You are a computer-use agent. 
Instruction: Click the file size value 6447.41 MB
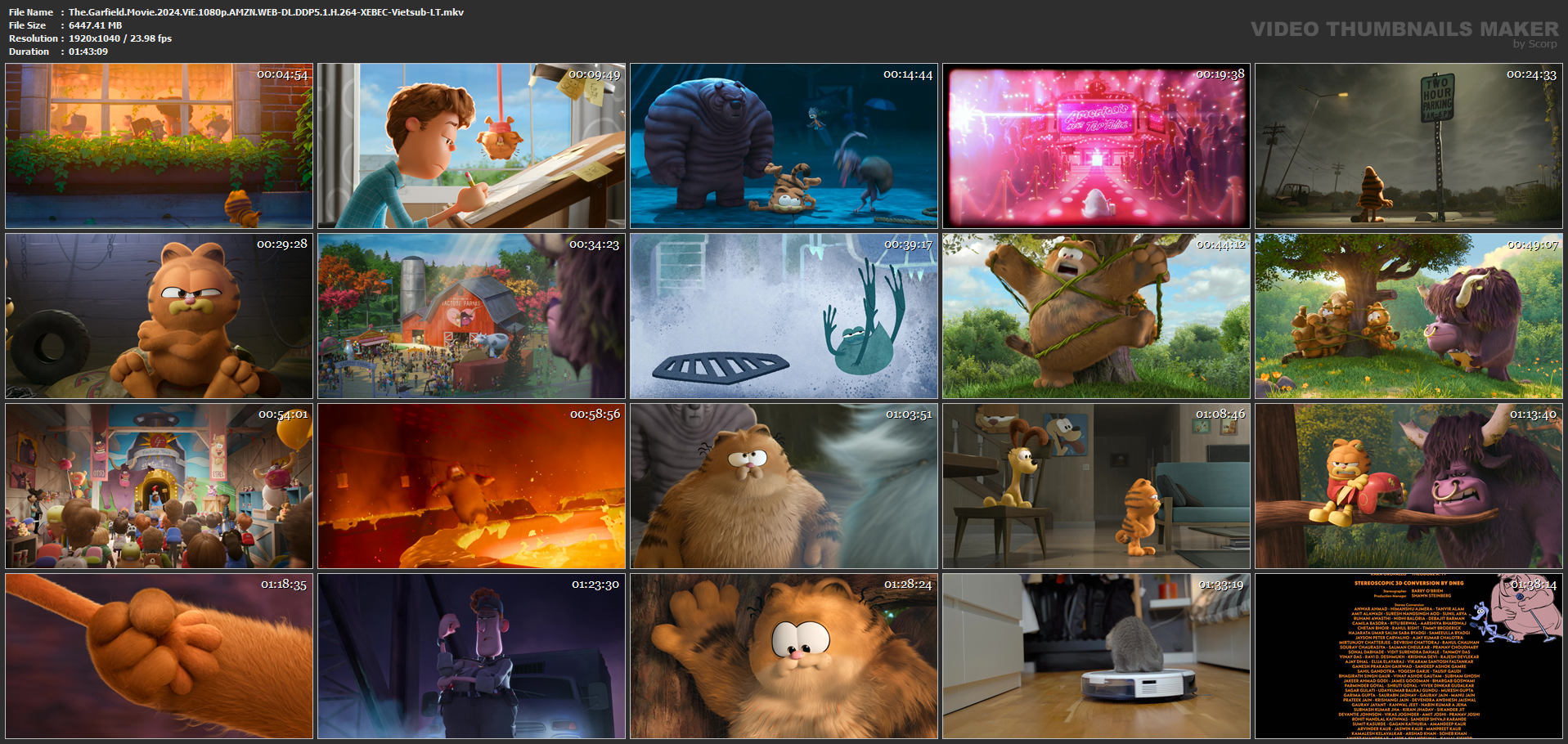pos(95,25)
